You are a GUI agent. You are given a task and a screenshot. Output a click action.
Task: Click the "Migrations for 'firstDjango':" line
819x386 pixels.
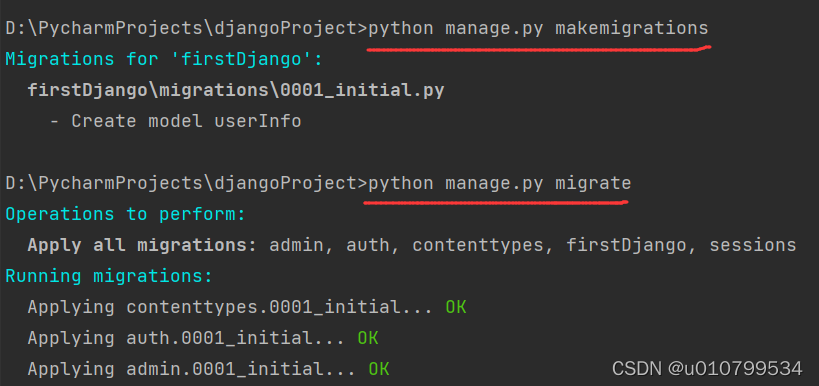165,59
